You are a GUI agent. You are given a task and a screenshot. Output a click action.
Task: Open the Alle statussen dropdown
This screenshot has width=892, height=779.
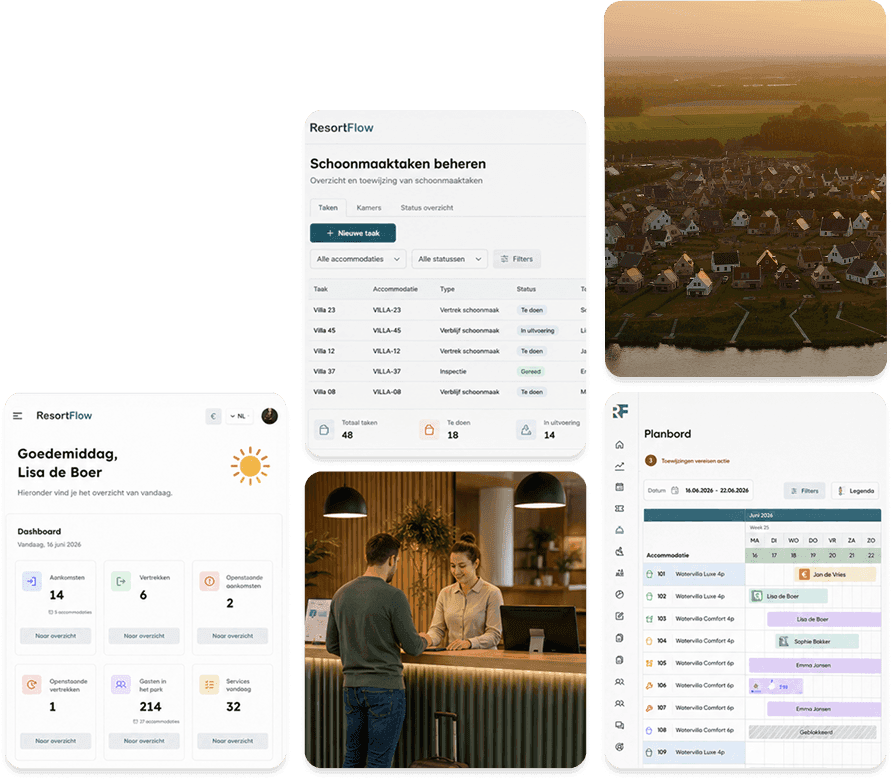click(x=449, y=259)
